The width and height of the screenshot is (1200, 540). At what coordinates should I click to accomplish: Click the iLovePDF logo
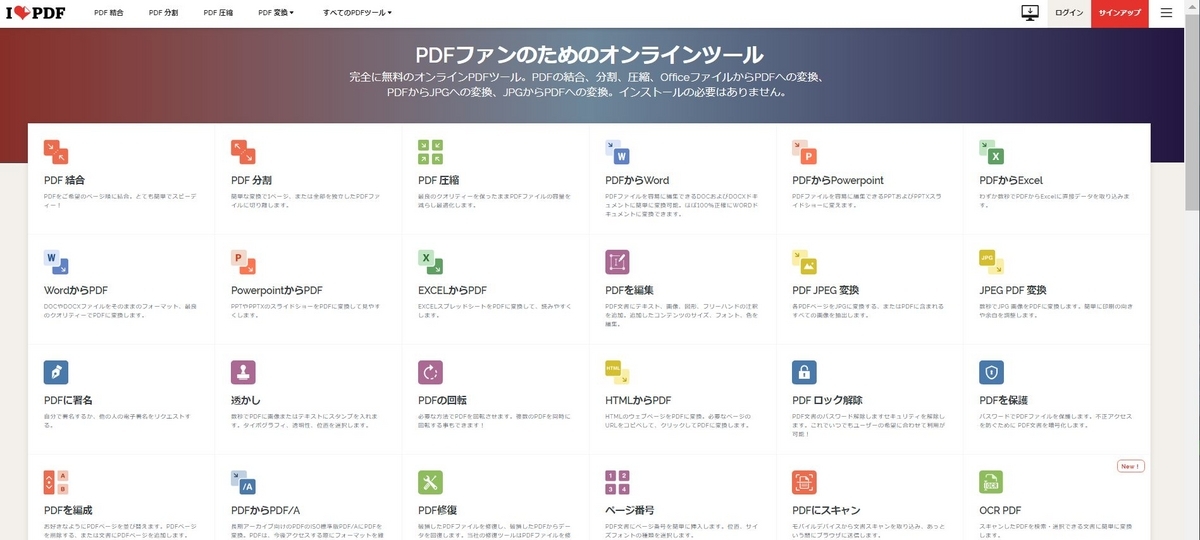pyautogui.click(x=37, y=13)
